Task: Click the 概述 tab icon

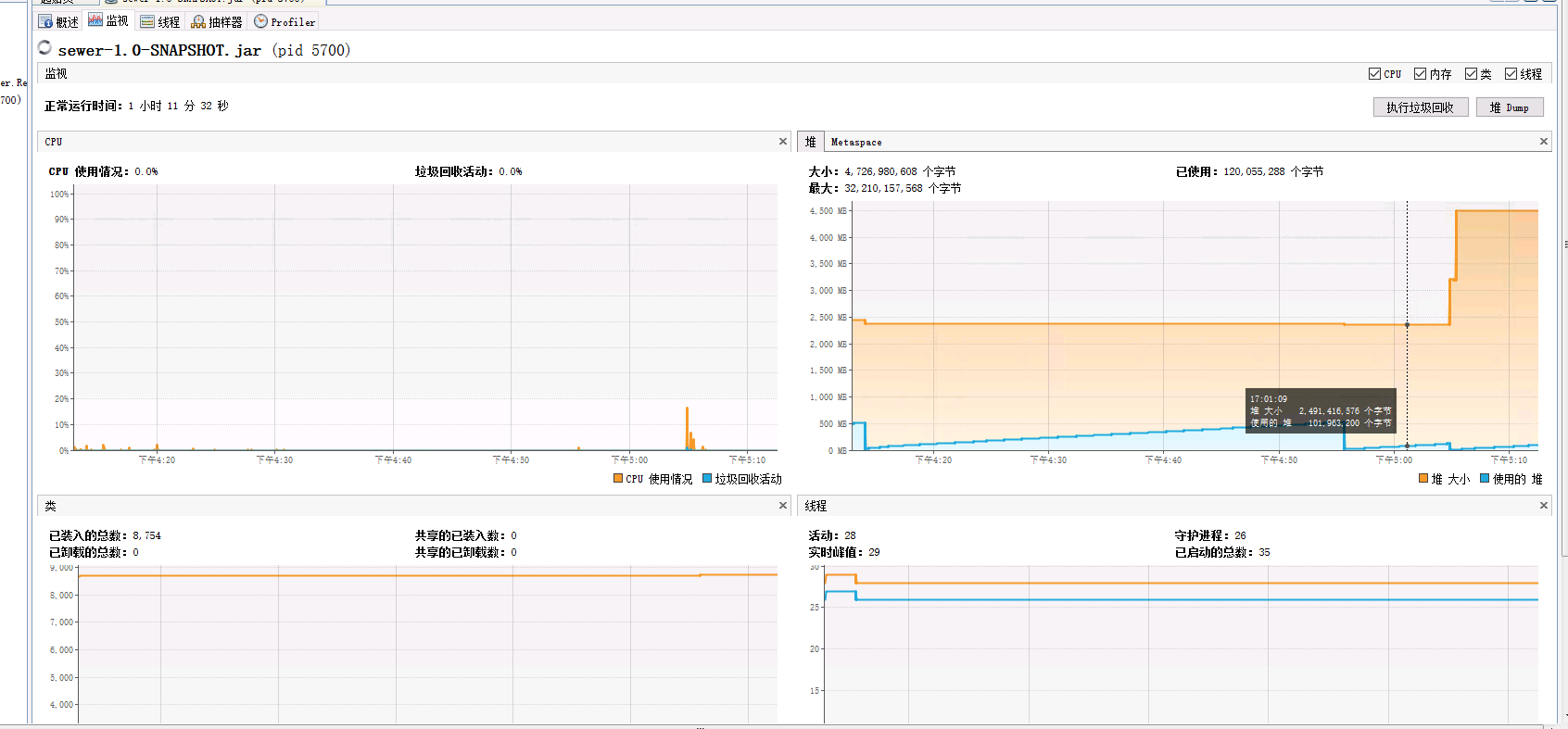Action: pyautogui.click(x=45, y=21)
